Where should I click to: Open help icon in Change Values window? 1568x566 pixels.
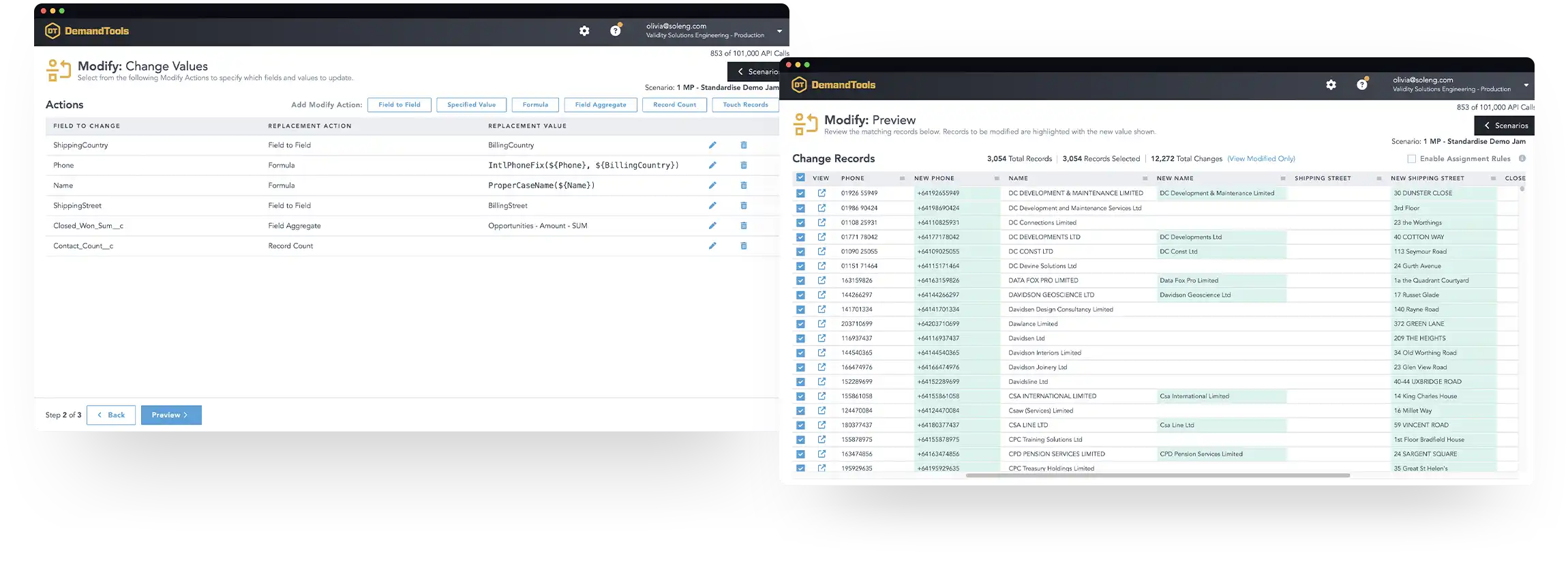[616, 31]
